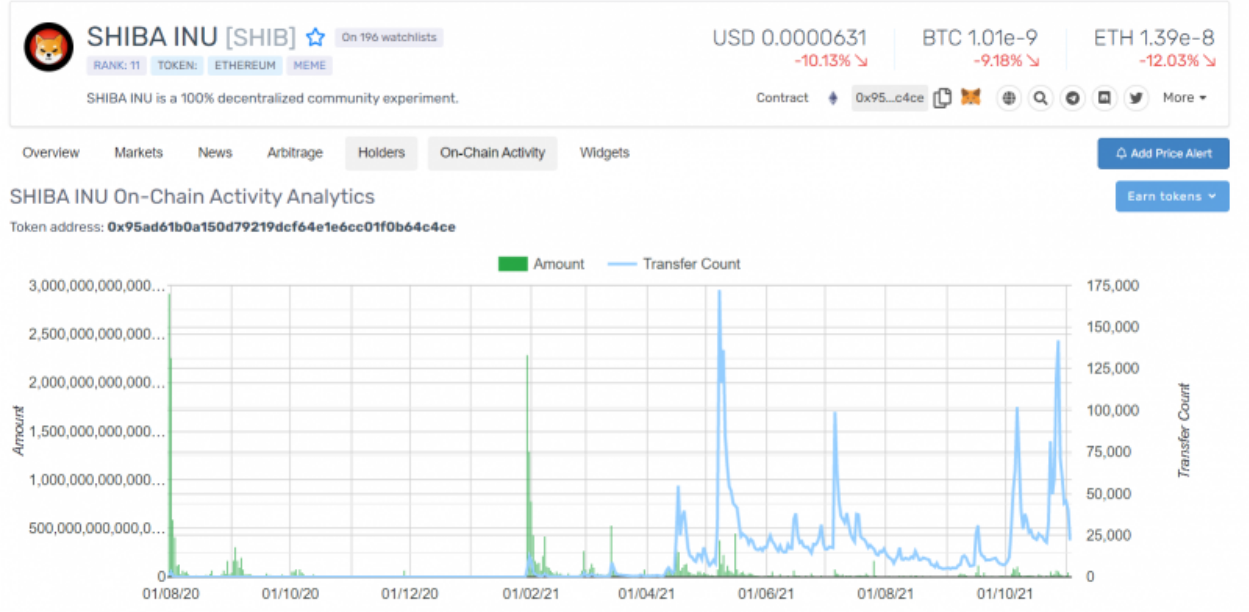Open the Earn tokens dropdown
Screen dimensions: 1249x612
[1172, 196]
